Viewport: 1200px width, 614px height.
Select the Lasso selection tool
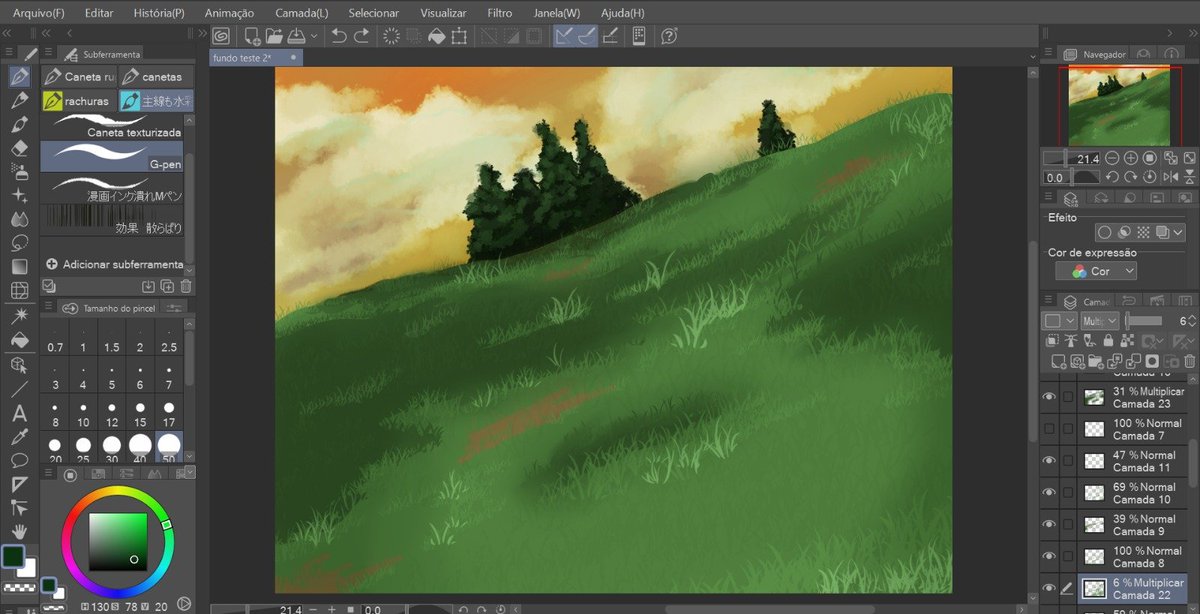pyautogui.click(x=19, y=243)
